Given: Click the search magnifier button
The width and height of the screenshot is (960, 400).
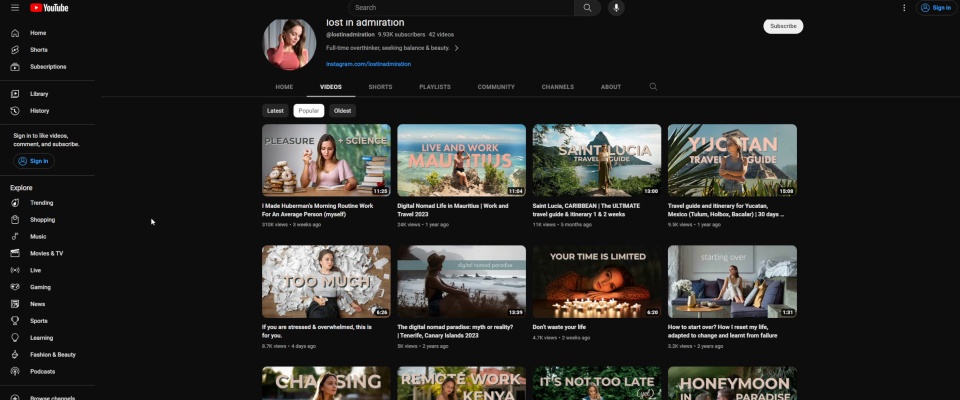Looking at the screenshot, I should (x=587, y=8).
